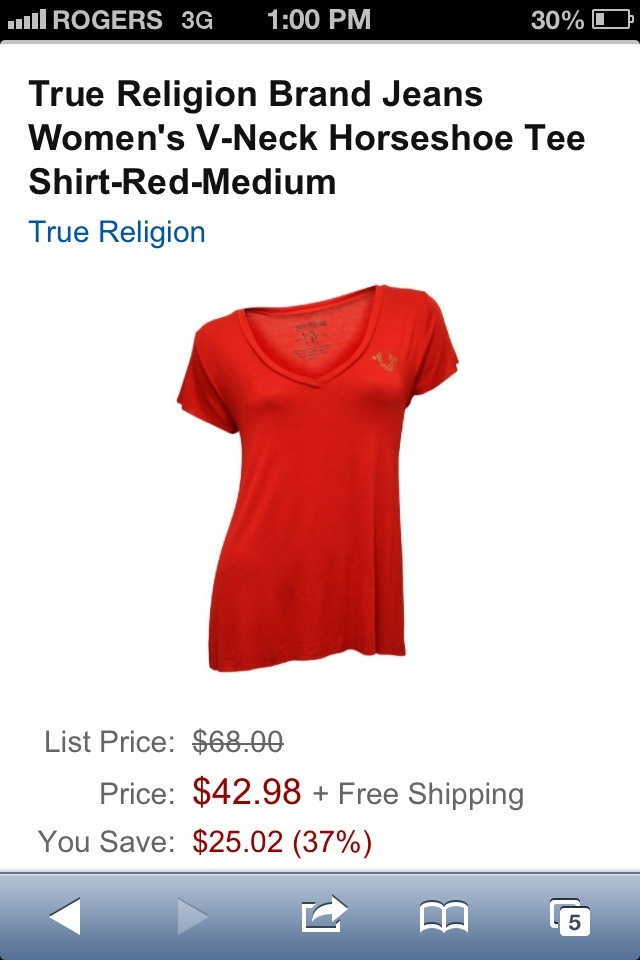Tap the gold horseshoe logo on shirt
This screenshot has width=640, height=960.
[x=385, y=361]
